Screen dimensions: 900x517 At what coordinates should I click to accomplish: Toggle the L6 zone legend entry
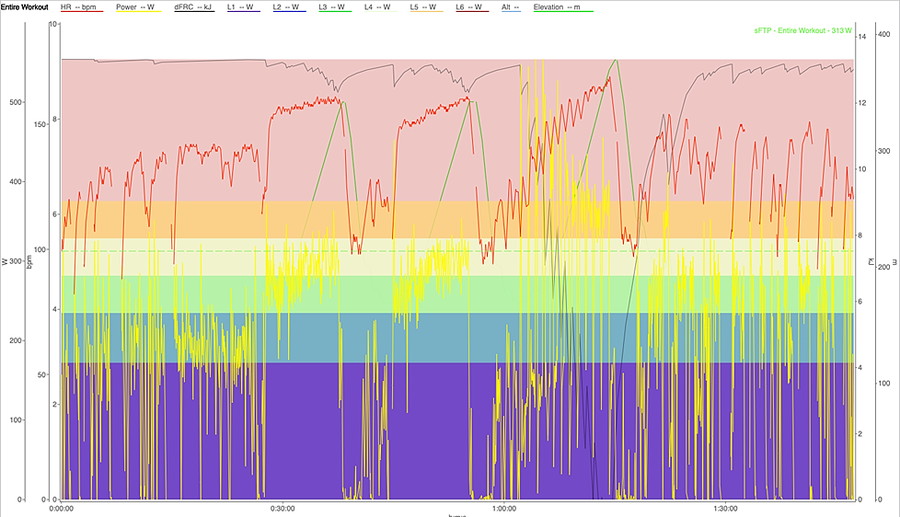[468, 7]
